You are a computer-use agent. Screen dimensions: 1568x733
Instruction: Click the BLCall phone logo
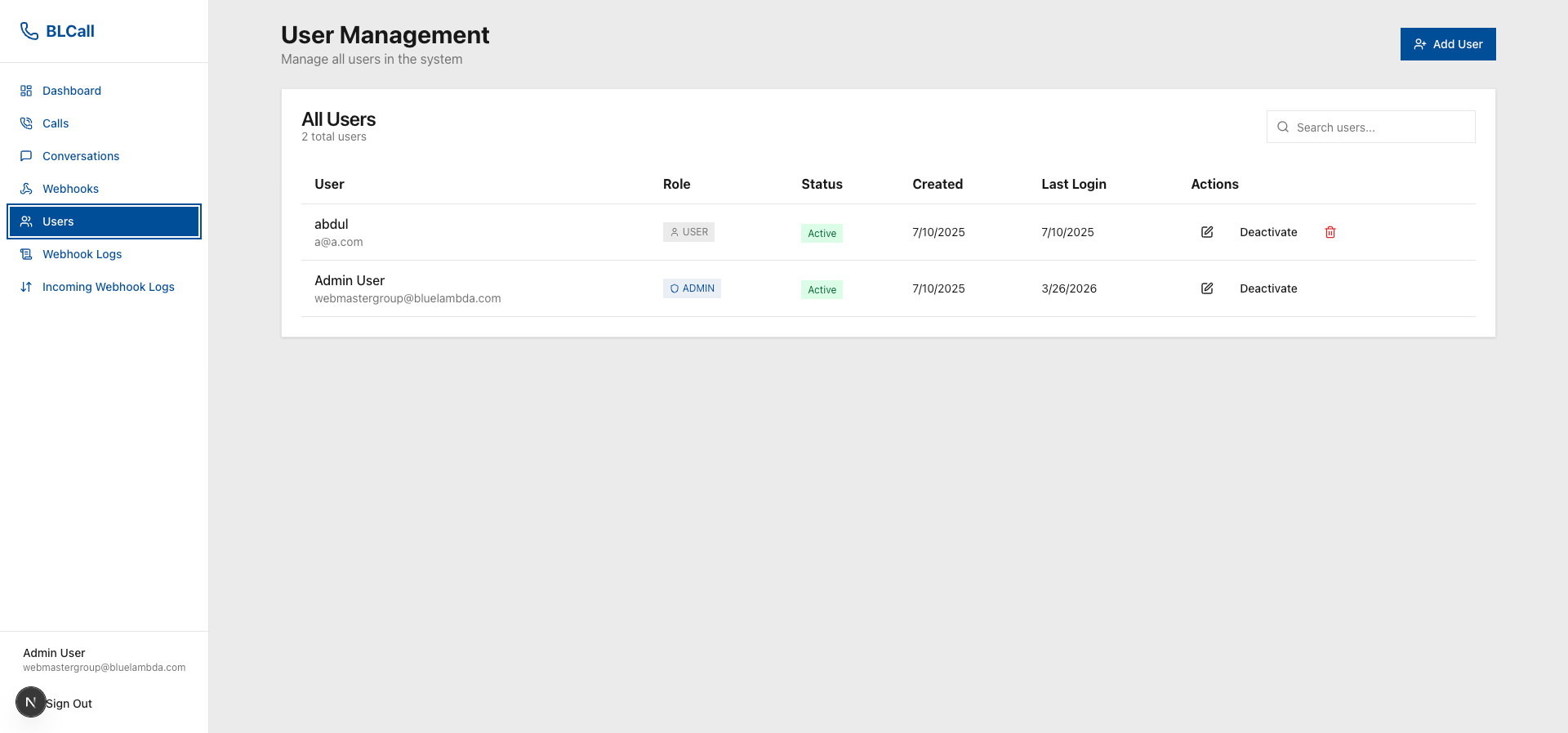coord(29,31)
